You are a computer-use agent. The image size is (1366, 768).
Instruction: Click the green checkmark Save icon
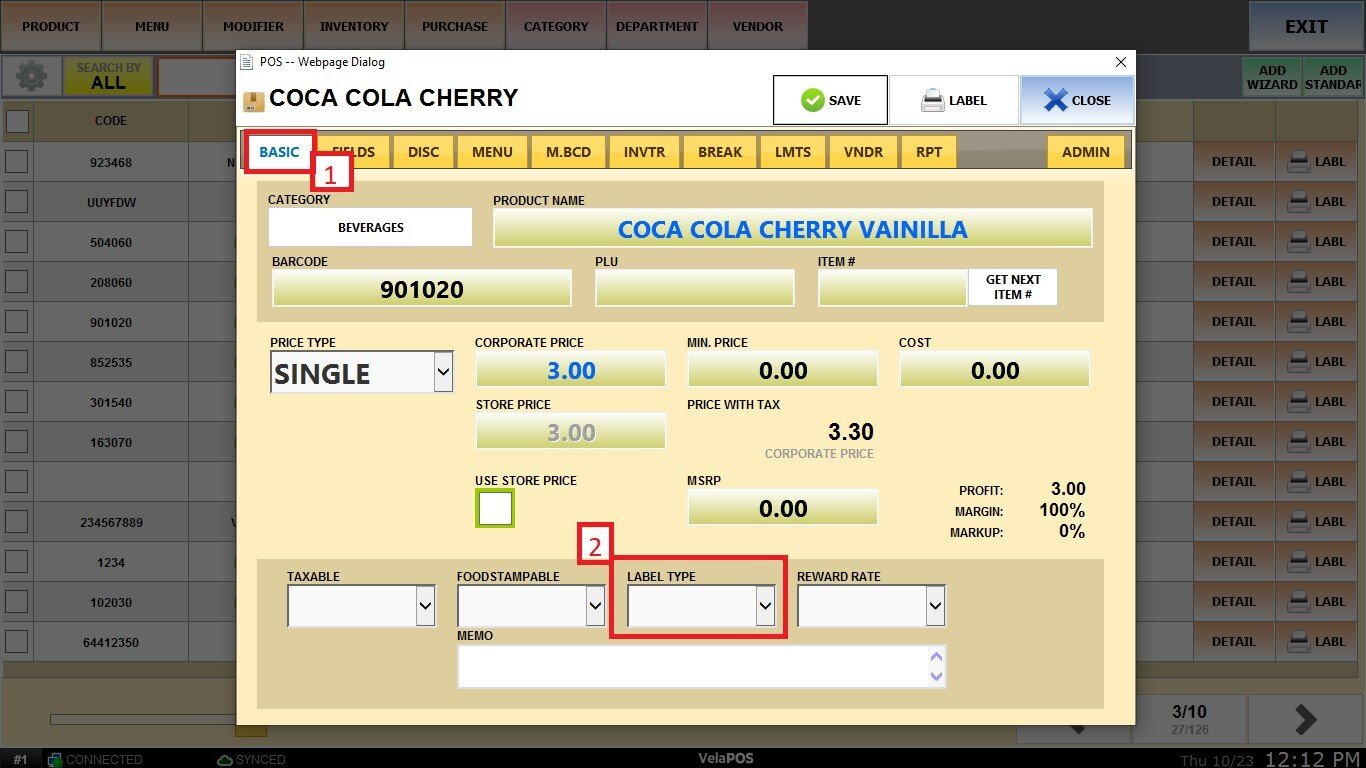click(812, 100)
